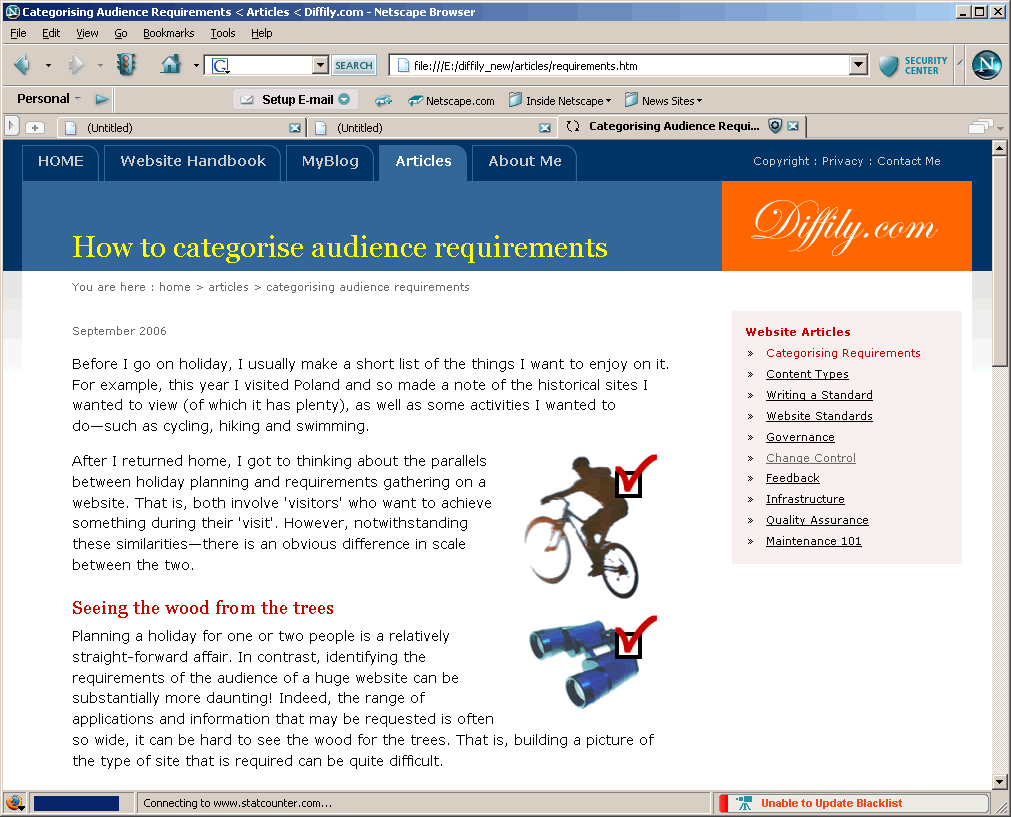1011x817 pixels.
Task: Open the Forward button history dropdown
Action: coord(100,65)
